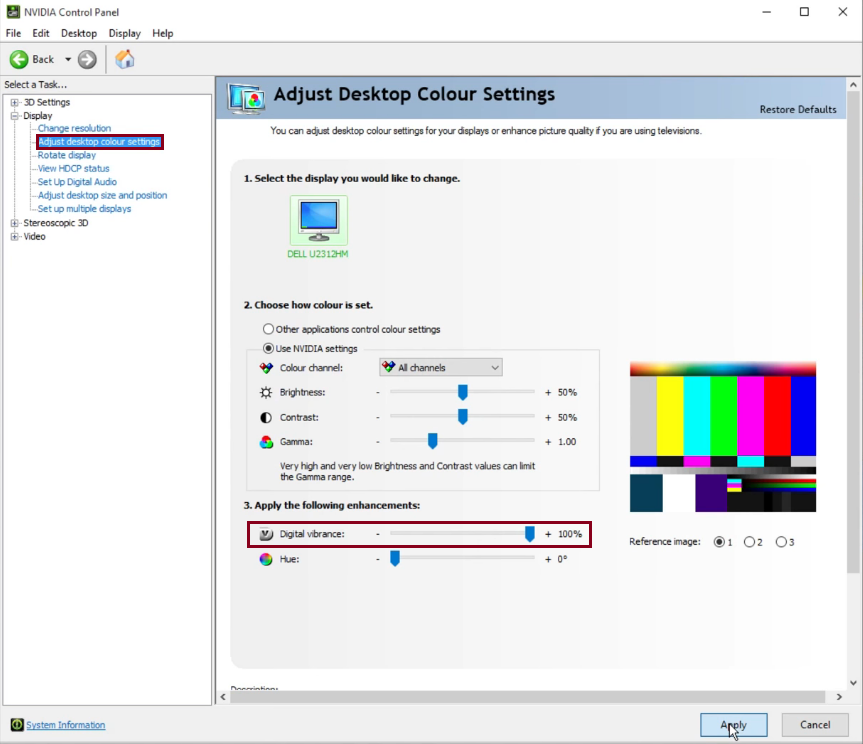
Task: Click the Cancel button
Action: pos(815,725)
